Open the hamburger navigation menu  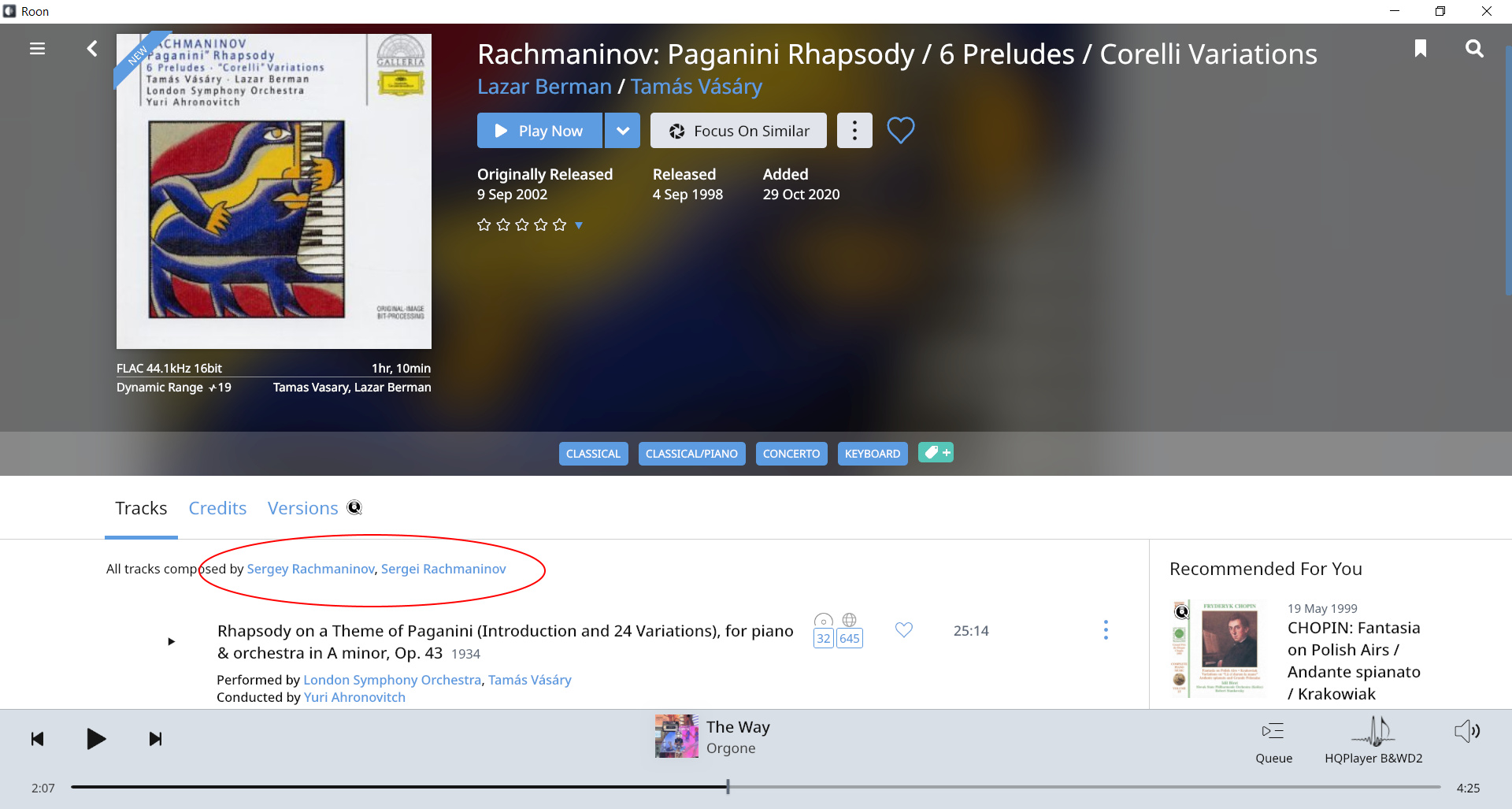(37, 49)
